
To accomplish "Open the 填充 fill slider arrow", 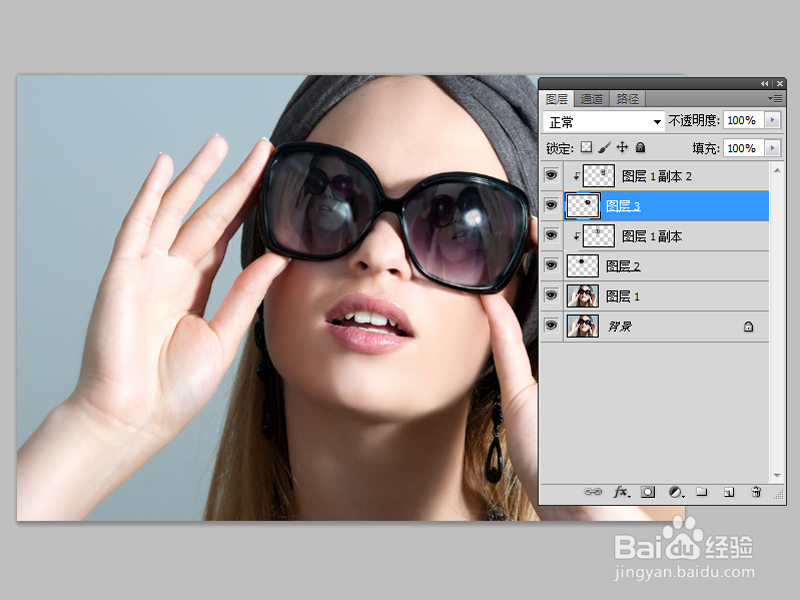I will 772,148.
